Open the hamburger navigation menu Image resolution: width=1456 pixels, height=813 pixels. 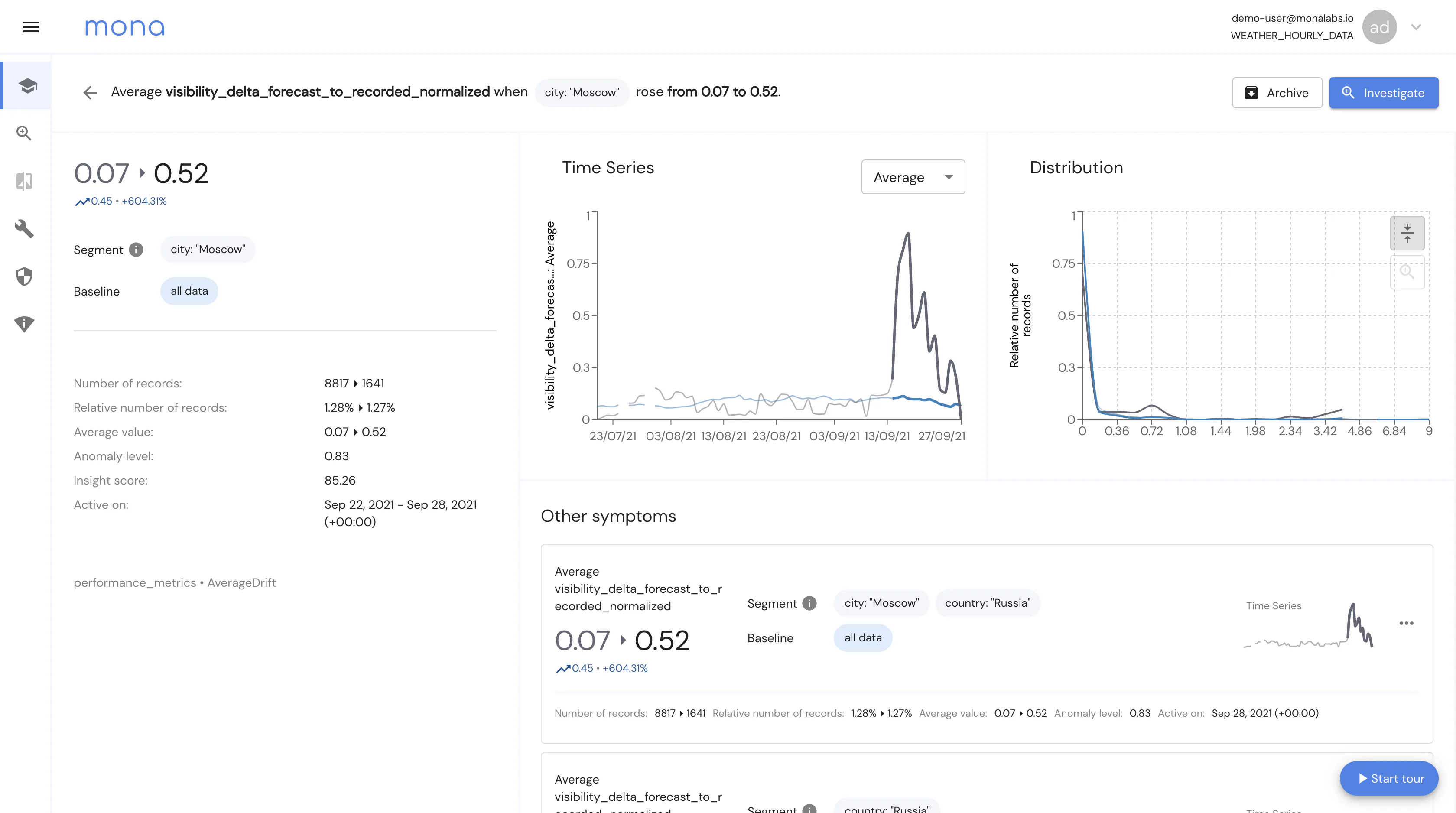pos(31,26)
